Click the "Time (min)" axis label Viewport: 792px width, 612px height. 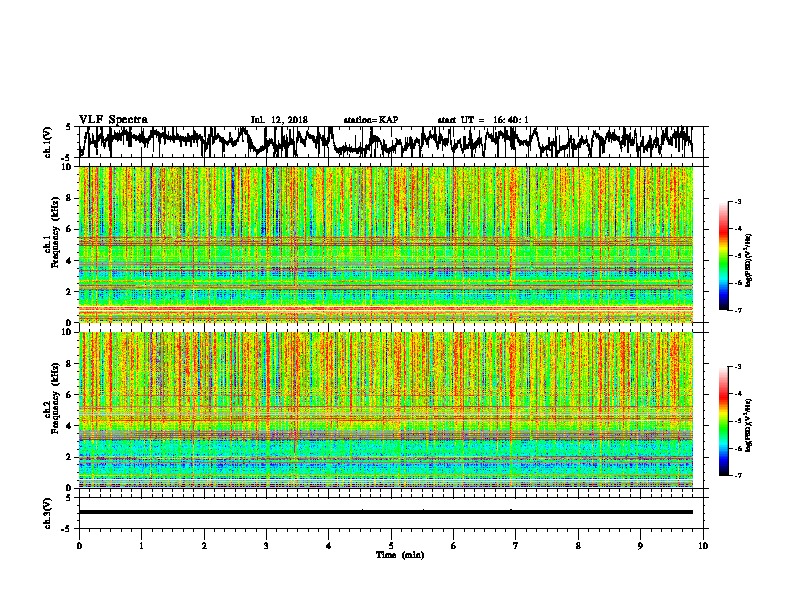(x=400, y=555)
